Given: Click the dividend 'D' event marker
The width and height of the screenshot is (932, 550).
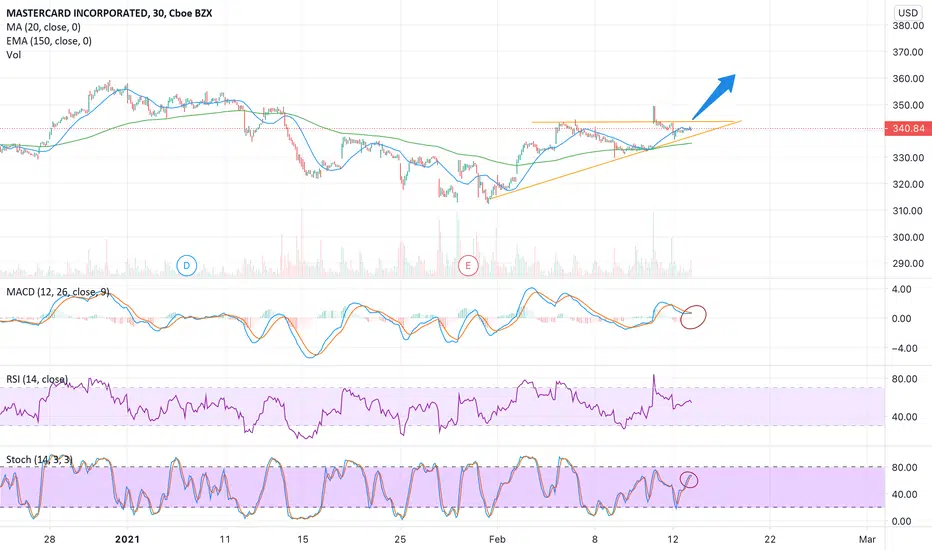Looking at the screenshot, I should point(187,265).
